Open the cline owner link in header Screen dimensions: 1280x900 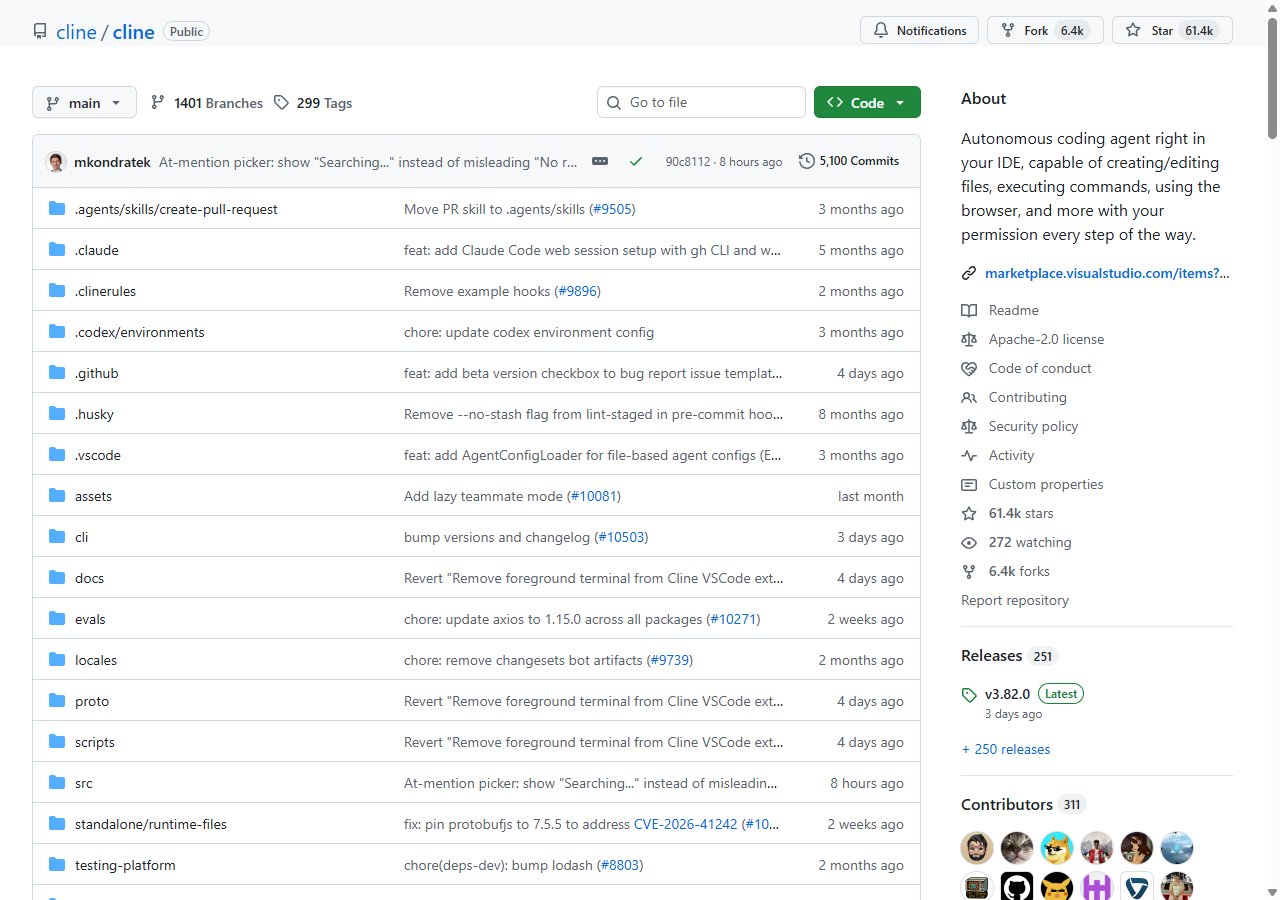click(x=76, y=32)
